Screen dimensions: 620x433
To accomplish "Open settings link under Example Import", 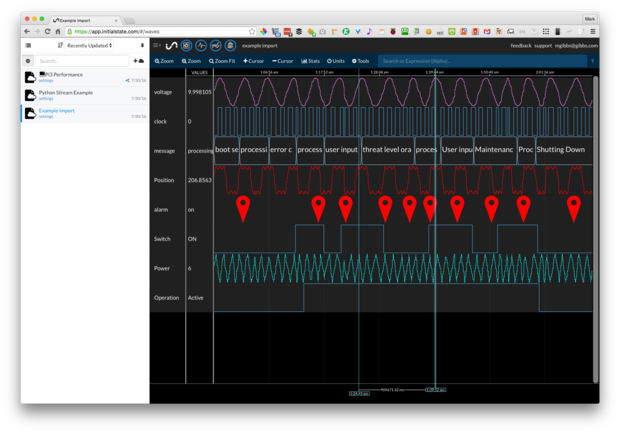I will pos(46,117).
